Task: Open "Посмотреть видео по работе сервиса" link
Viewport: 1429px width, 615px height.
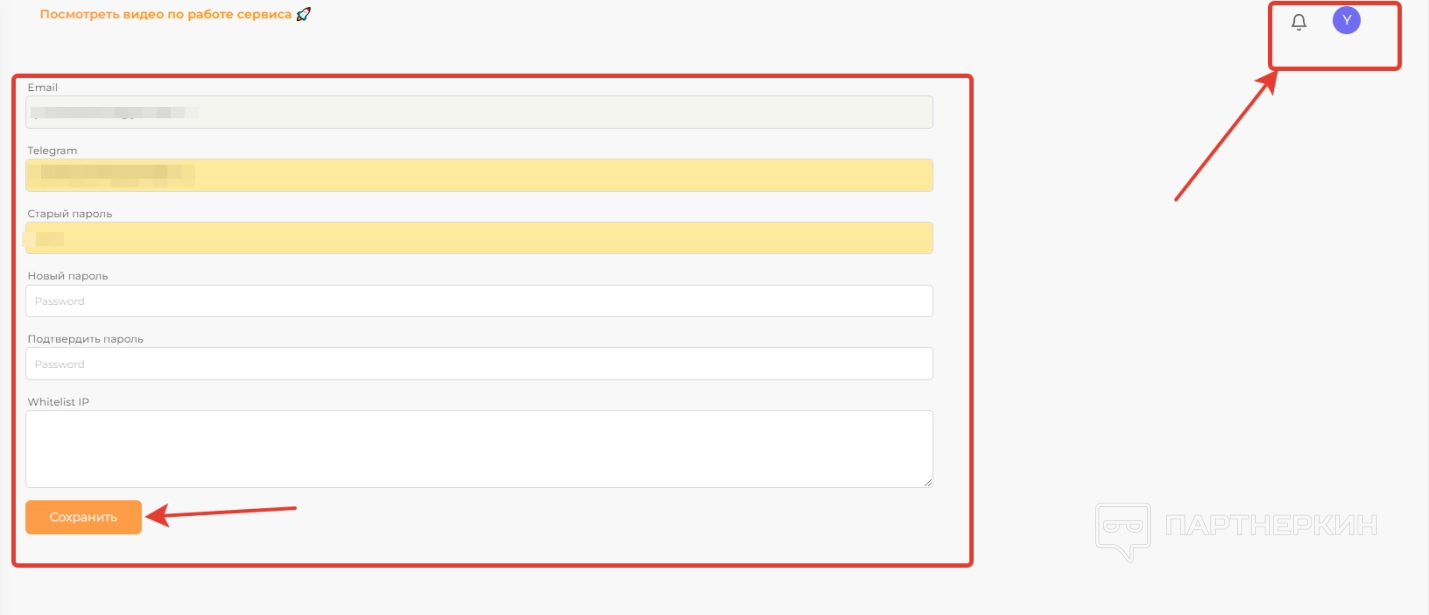Action: point(166,15)
